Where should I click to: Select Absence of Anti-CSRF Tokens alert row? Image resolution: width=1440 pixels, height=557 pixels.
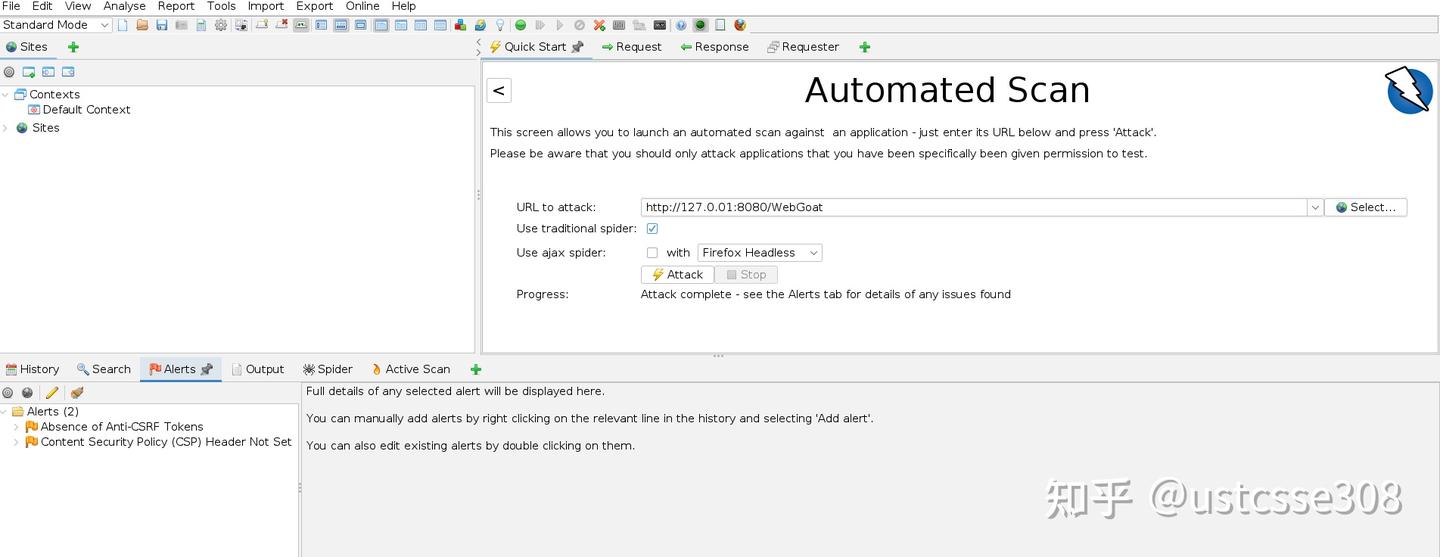114,427
